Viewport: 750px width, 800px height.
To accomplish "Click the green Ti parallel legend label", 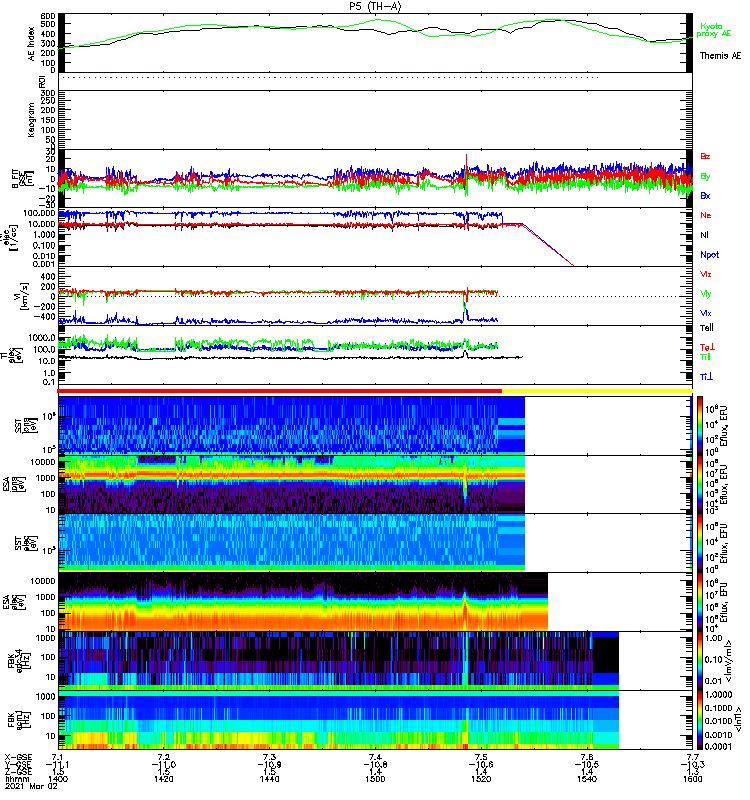I will pos(705,357).
